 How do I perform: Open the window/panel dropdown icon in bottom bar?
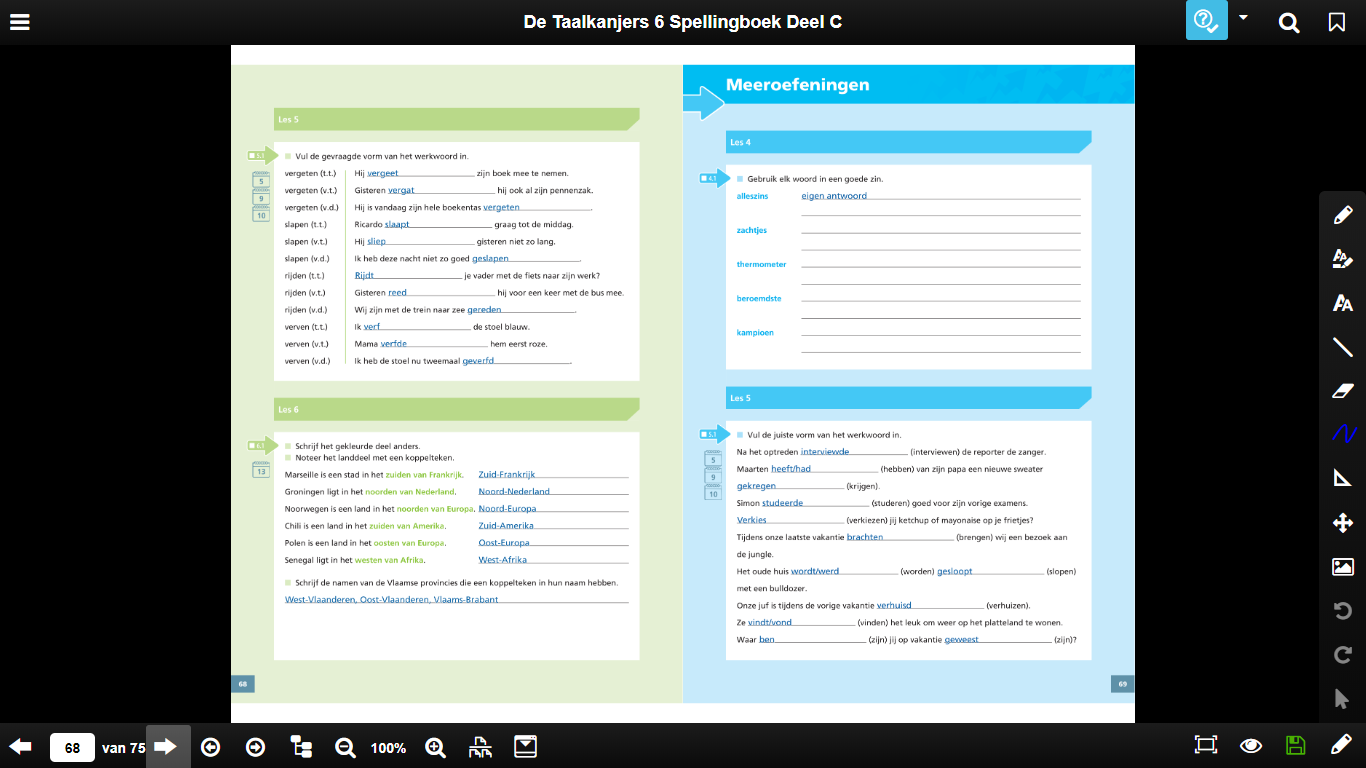[525, 747]
